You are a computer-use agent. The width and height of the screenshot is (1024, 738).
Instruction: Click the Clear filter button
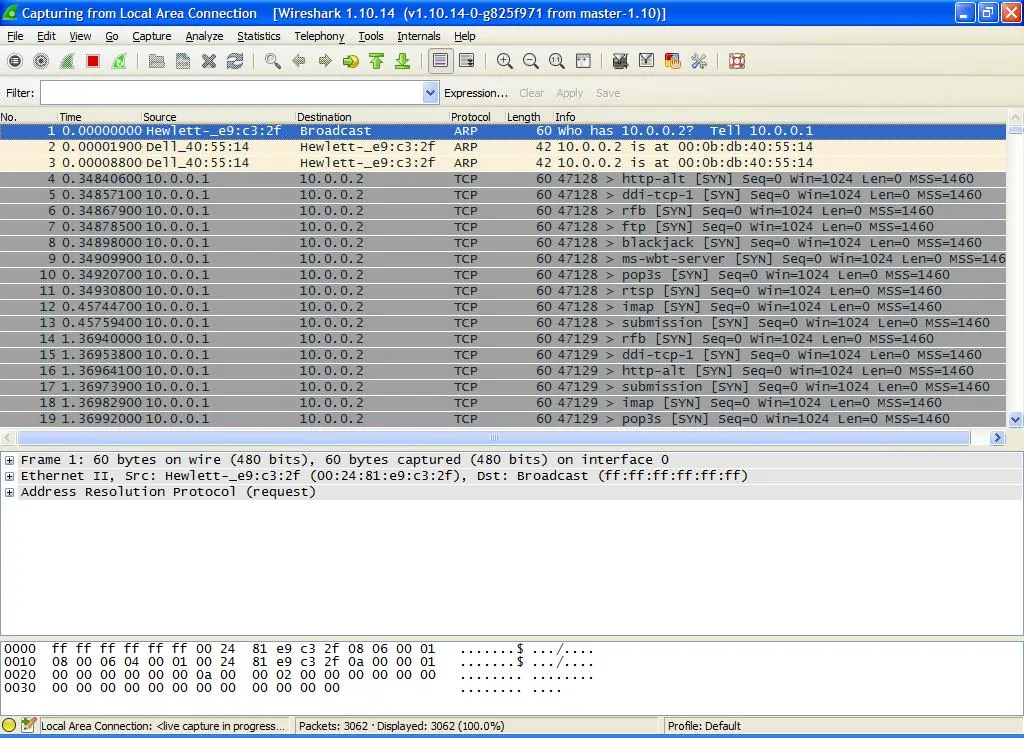(530, 93)
